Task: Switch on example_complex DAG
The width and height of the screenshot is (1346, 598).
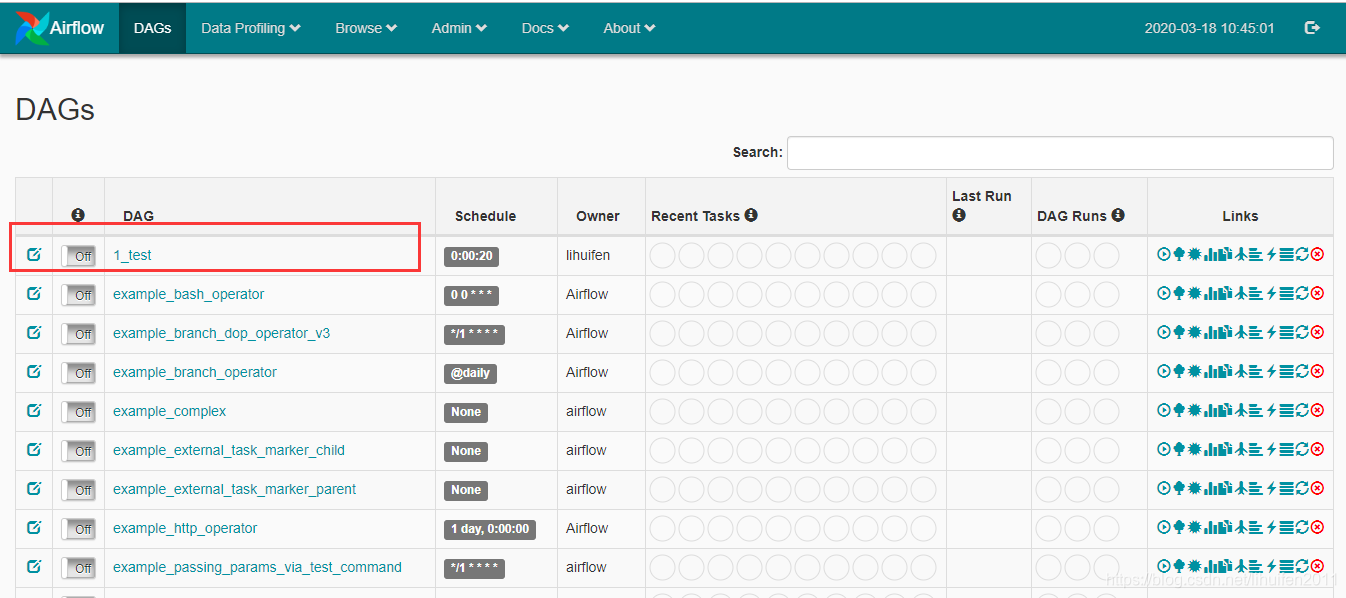Action: click(78, 412)
